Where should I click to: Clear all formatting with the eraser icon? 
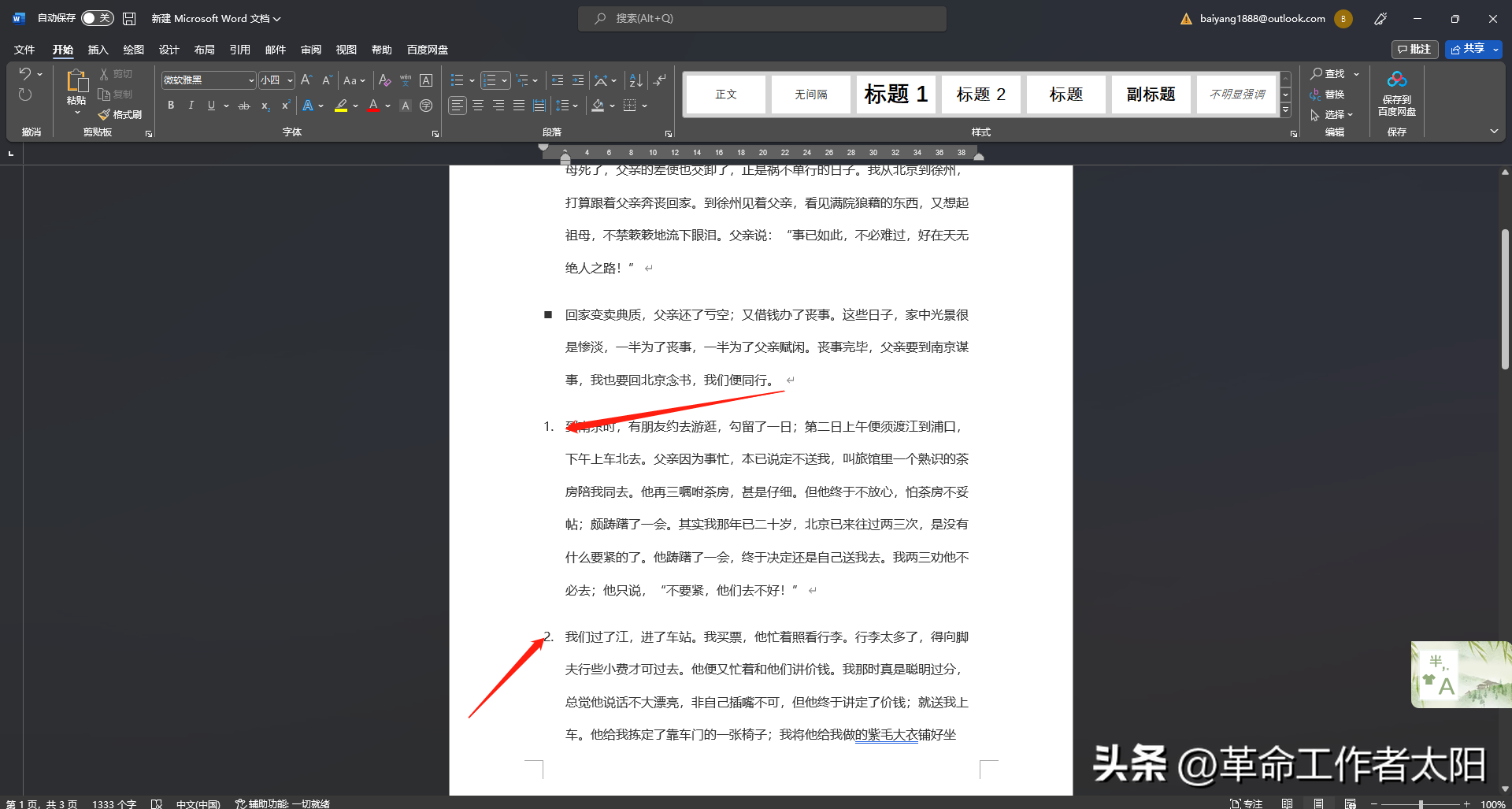pos(384,80)
